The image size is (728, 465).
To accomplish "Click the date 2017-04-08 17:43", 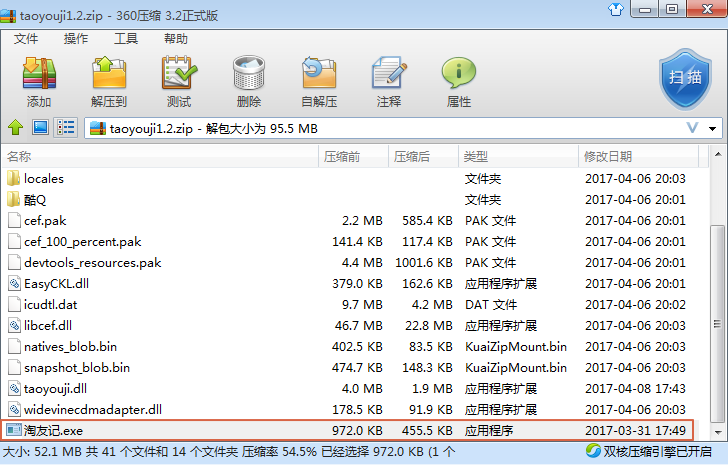I will [x=635, y=388].
